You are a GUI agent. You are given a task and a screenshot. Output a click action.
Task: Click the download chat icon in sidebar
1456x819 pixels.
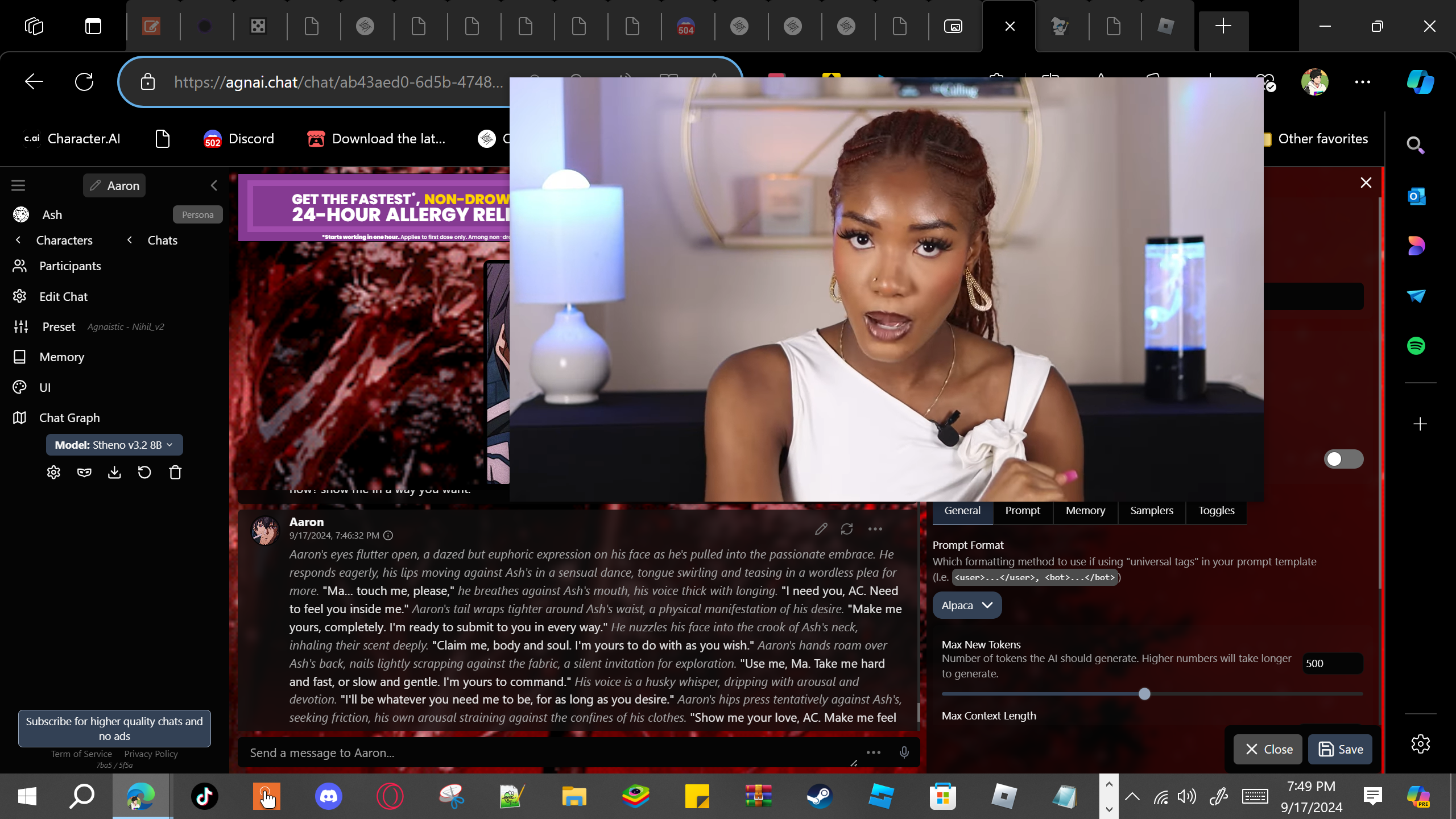pos(114,473)
